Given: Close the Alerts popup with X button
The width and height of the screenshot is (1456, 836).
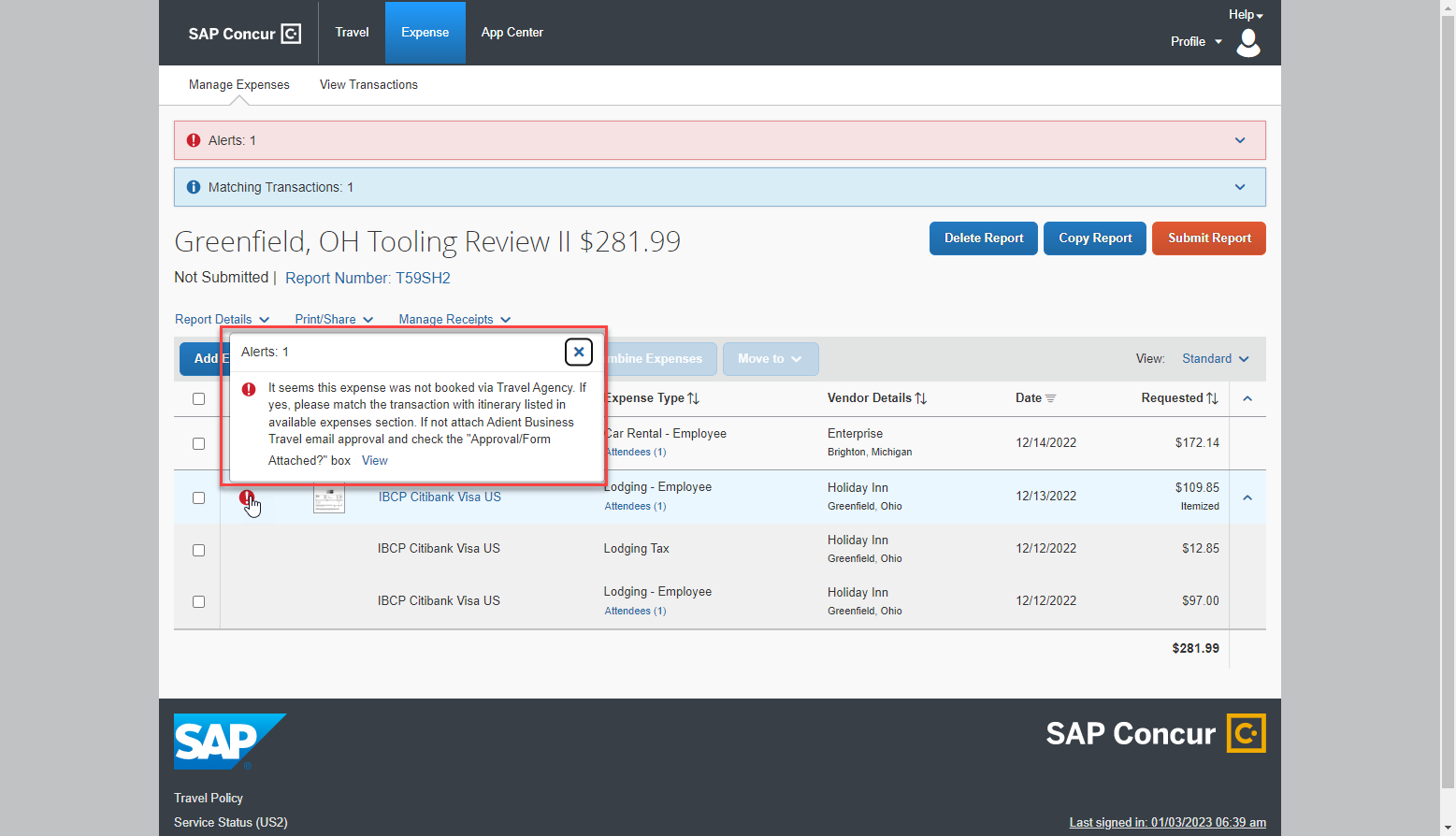Looking at the screenshot, I should [579, 352].
